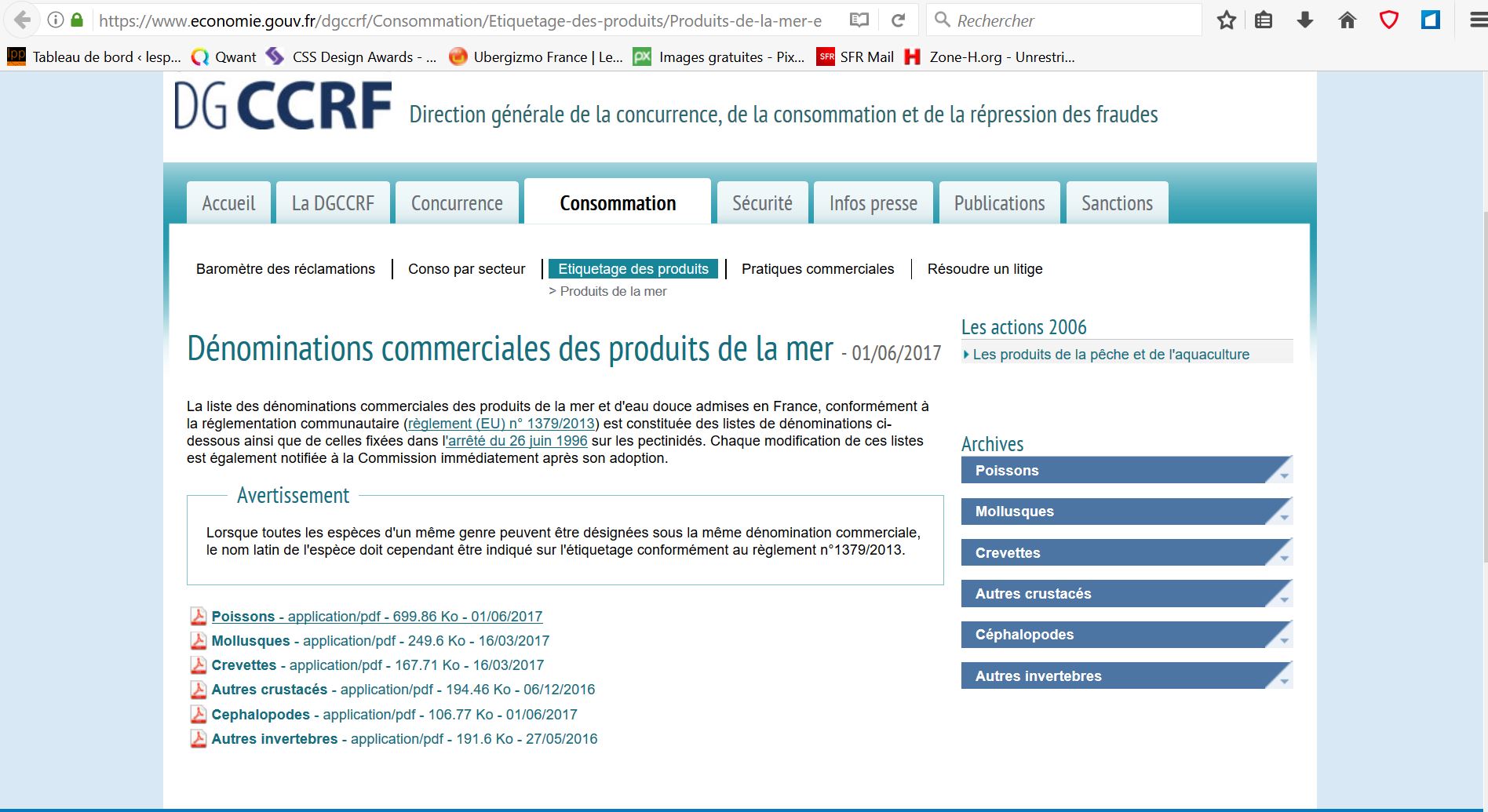Open the Publications tab

point(999,203)
